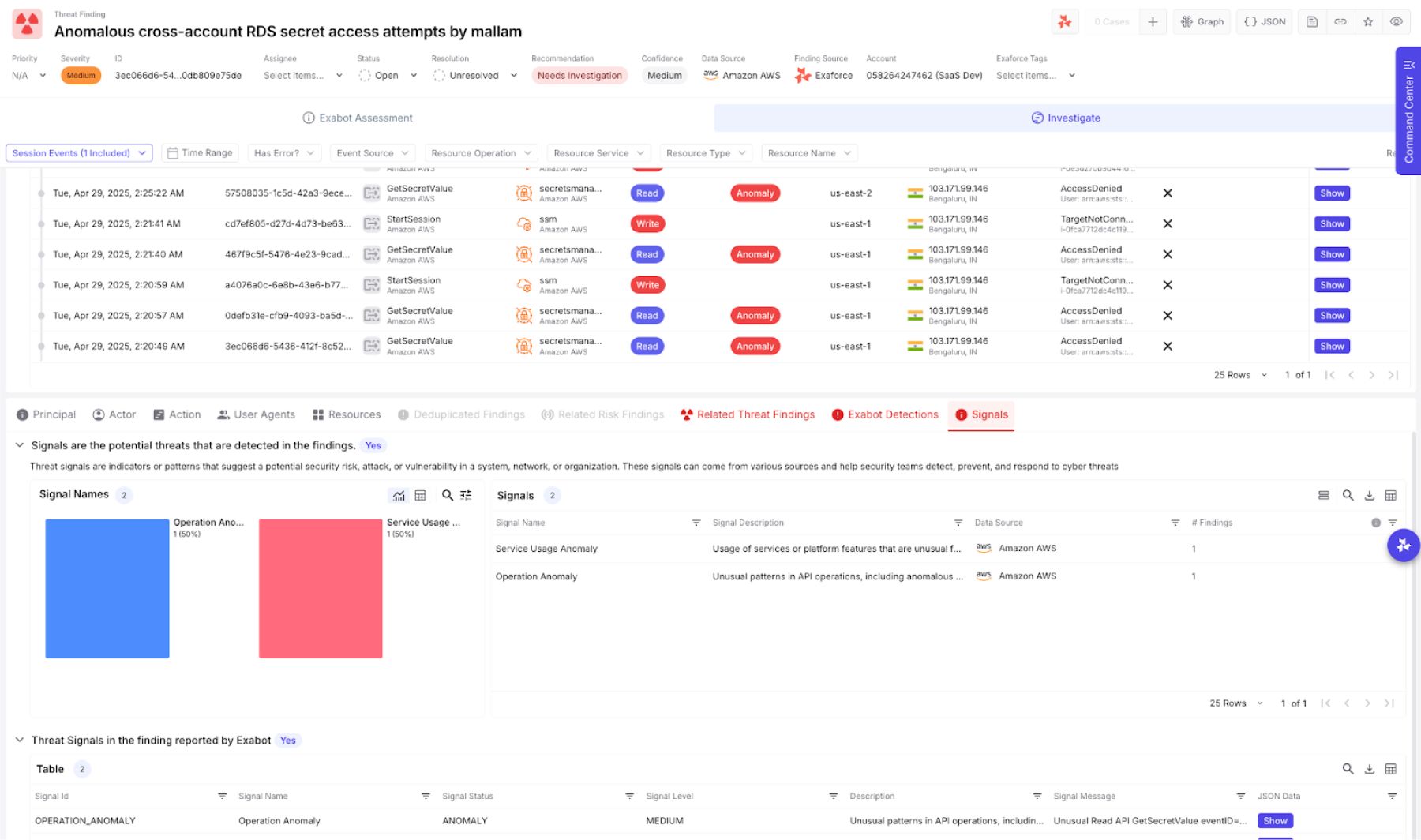Viewport: 1421px width, 840px height.
Task: Click the red Service Usage chart block
Action: coord(321,588)
